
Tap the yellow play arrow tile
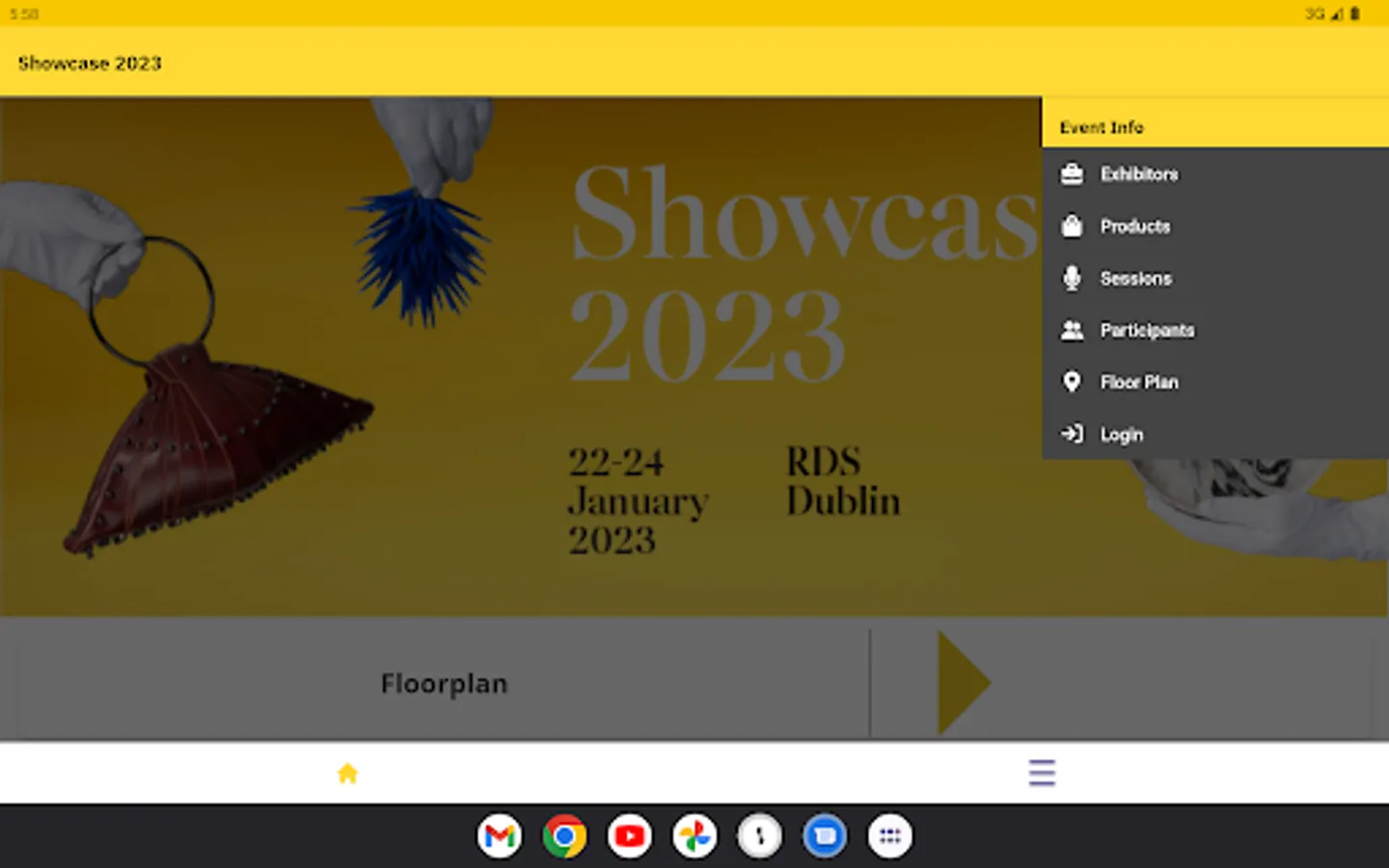coord(965,683)
